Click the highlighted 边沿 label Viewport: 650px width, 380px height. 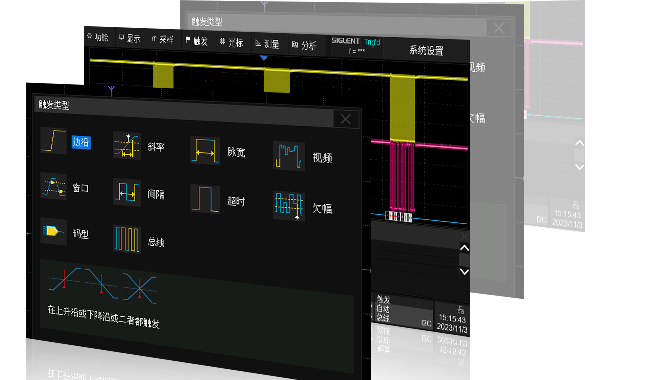tap(81, 142)
